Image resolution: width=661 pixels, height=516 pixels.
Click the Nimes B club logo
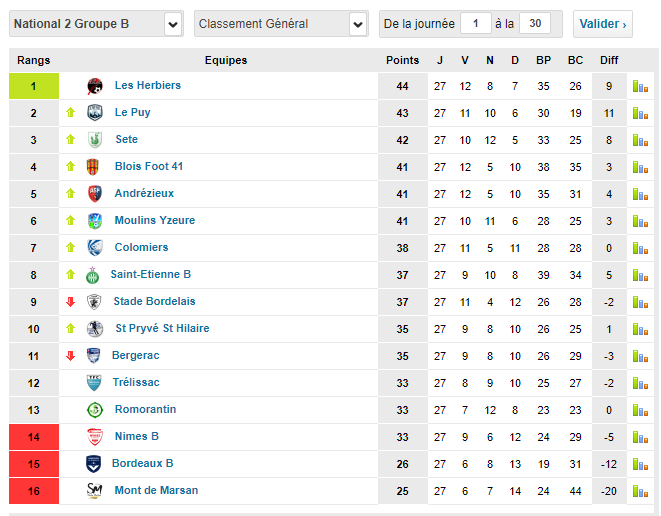pyautogui.click(x=95, y=437)
